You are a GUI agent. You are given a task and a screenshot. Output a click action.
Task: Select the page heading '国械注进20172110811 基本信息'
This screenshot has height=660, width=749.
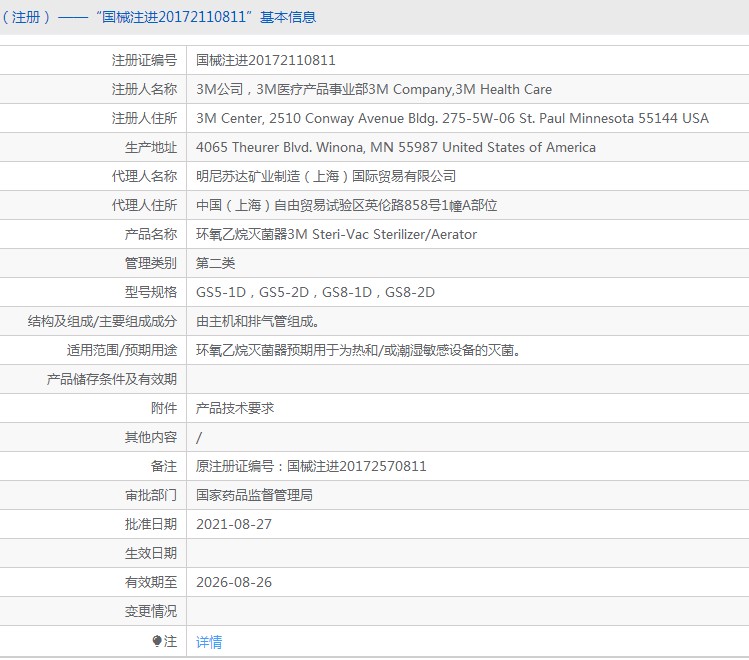tap(205, 17)
